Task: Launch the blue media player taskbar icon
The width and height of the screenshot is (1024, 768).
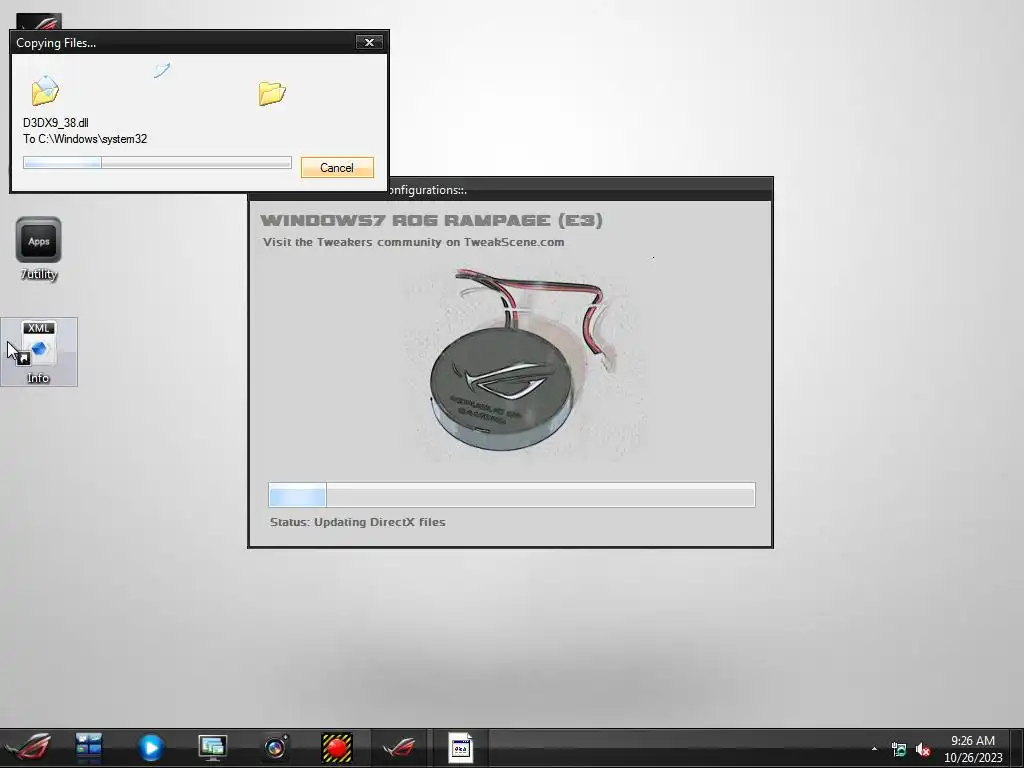Action: tap(150, 748)
